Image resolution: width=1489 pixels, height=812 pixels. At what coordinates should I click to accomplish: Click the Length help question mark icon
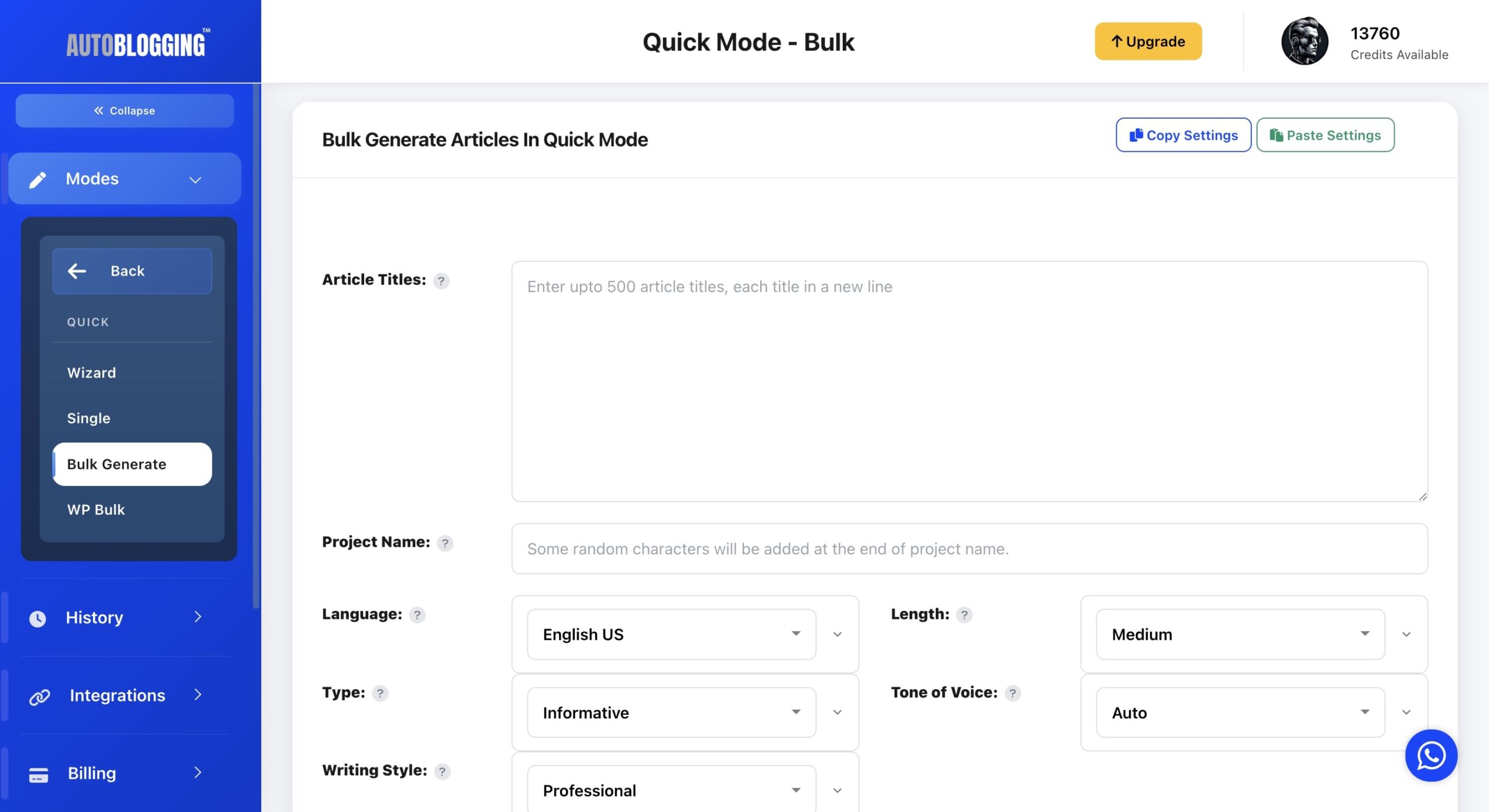[x=964, y=615]
